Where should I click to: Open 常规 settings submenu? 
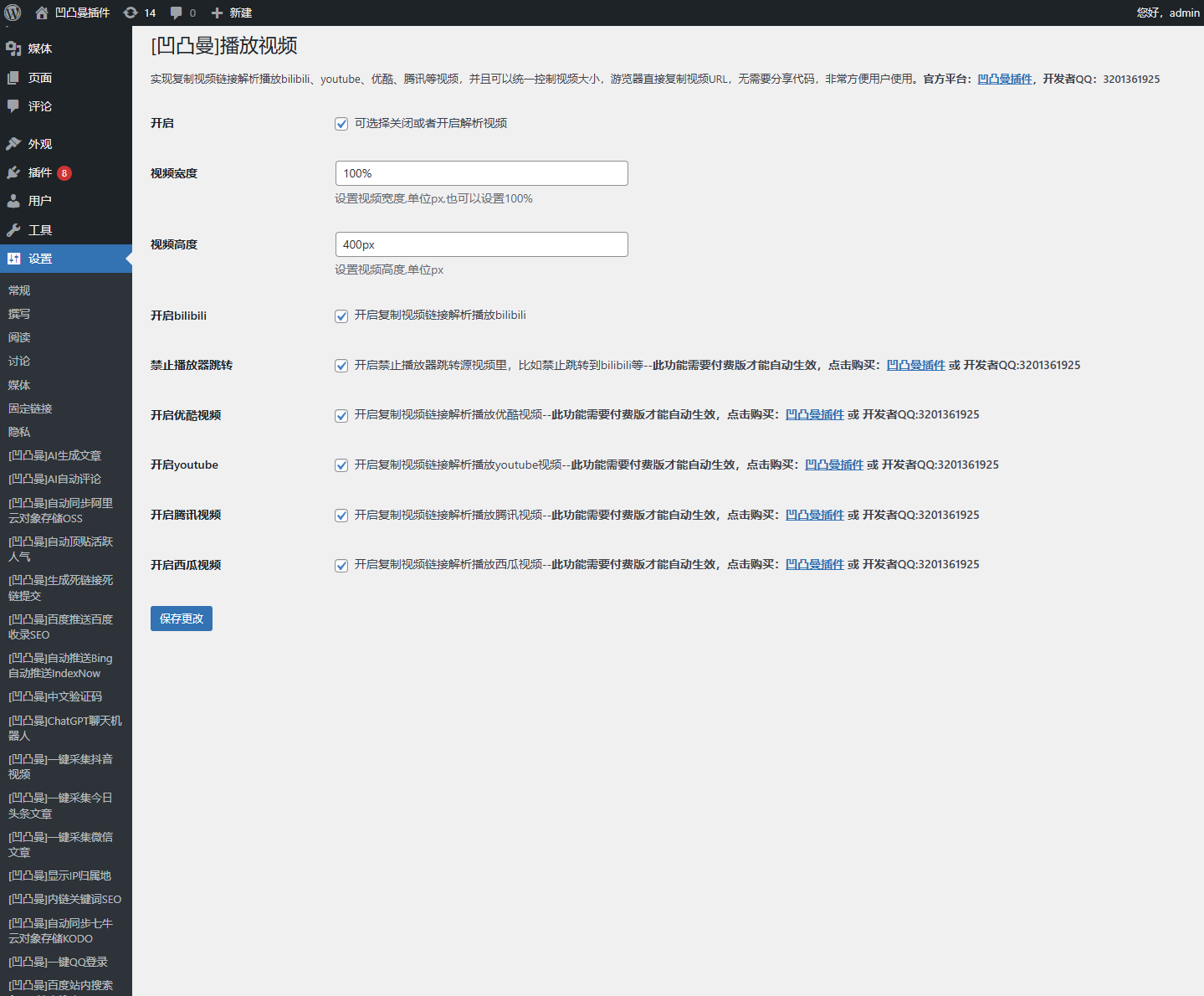(x=19, y=290)
